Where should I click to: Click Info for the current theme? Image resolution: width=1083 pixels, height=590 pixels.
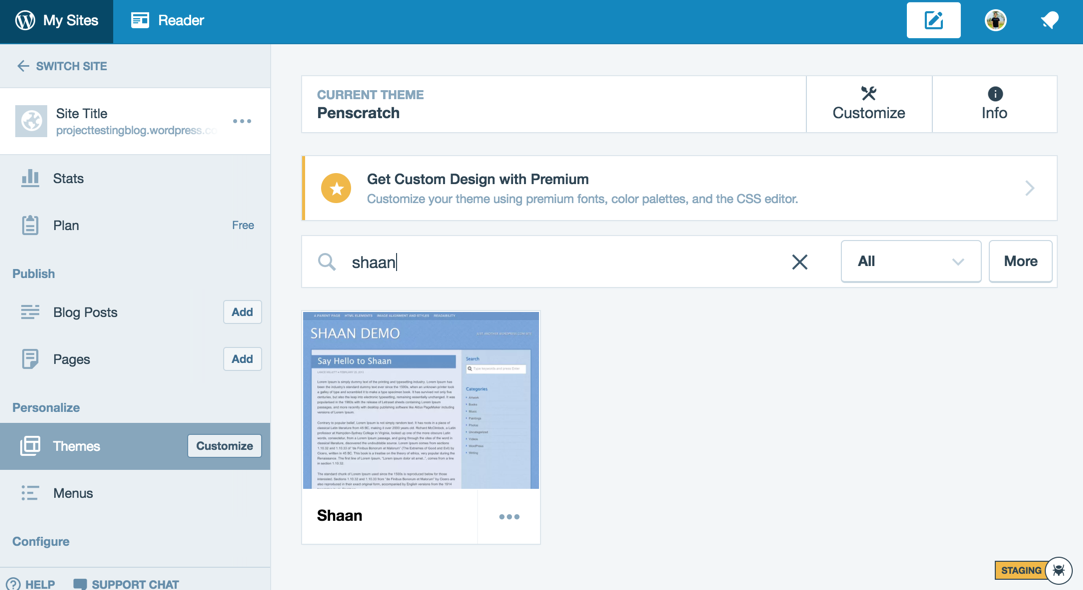tap(995, 104)
